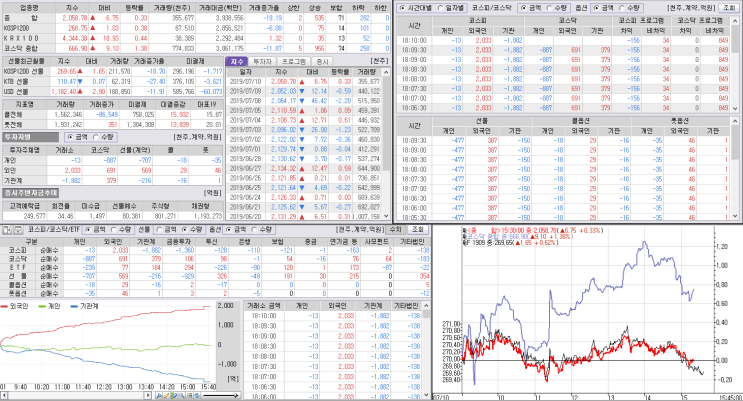Switch to the 투자자 tab
The width and height of the screenshot is (743, 401).
[x=262, y=62]
